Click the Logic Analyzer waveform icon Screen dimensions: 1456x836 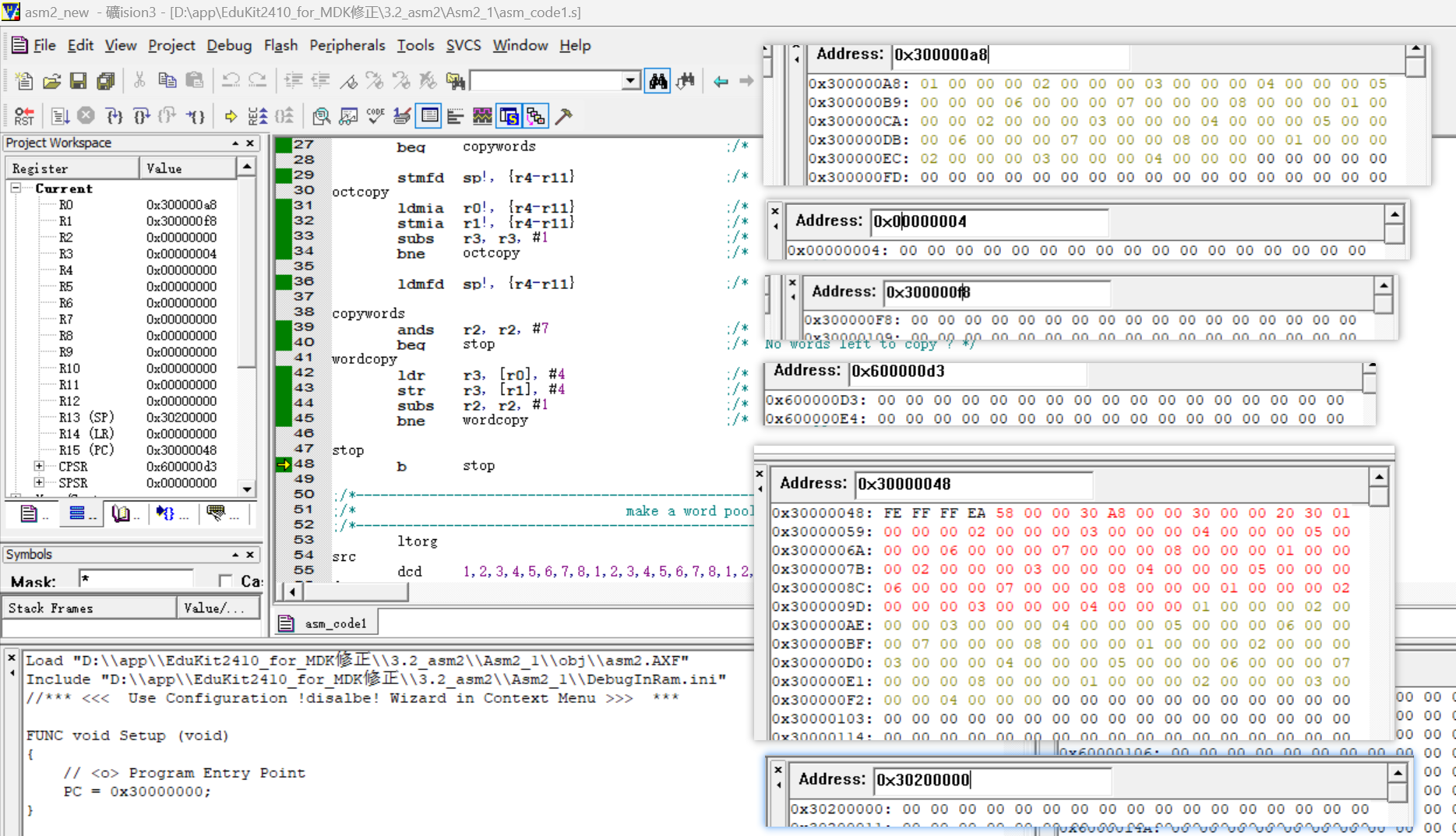tap(482, 117)
